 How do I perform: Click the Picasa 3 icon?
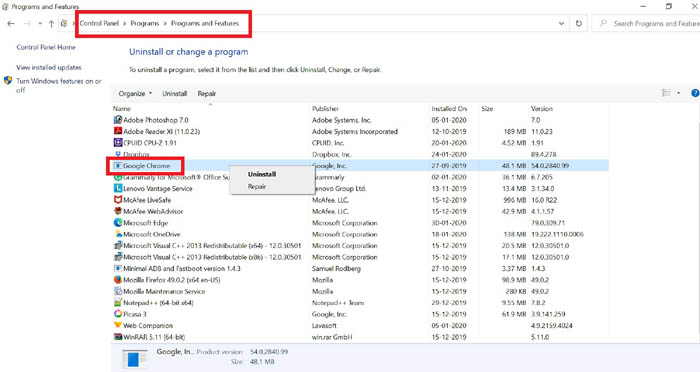click(118, 314)
